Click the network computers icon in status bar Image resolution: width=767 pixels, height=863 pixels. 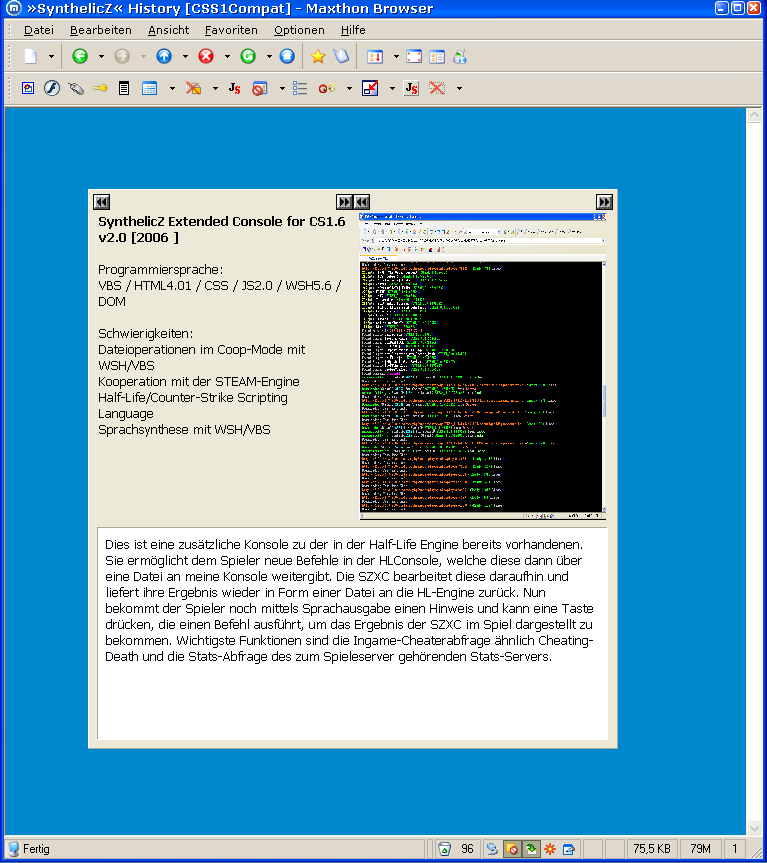[x=492, y=849]
